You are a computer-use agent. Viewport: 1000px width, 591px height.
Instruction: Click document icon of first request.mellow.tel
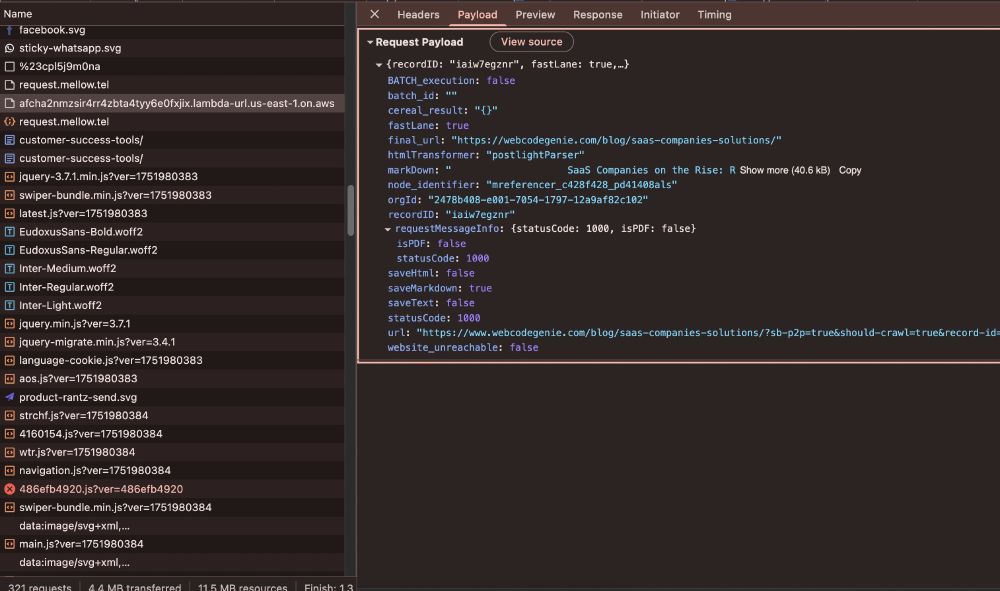point(10,85)
